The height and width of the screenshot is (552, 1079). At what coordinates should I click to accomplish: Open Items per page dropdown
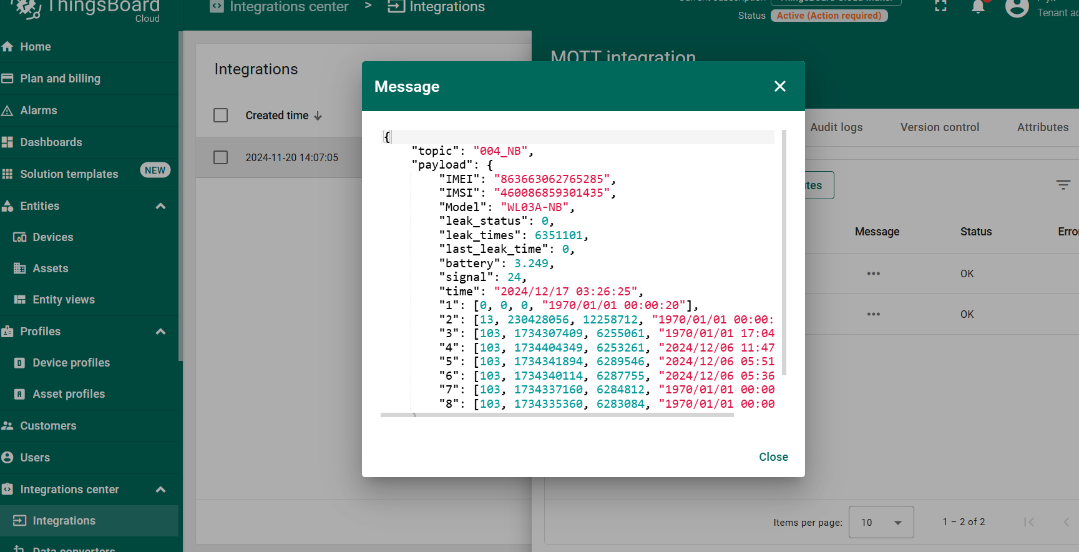point(882,522)
